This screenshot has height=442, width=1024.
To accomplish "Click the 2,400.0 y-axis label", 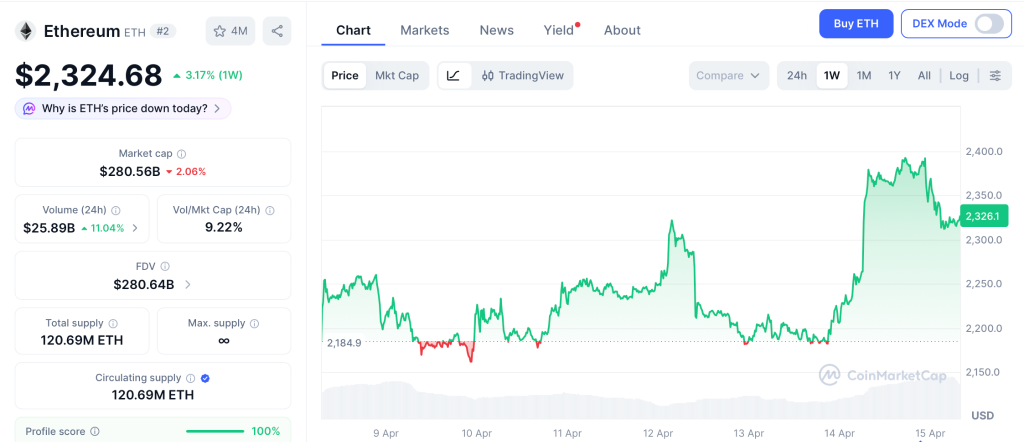I will (x=984, y=151).
